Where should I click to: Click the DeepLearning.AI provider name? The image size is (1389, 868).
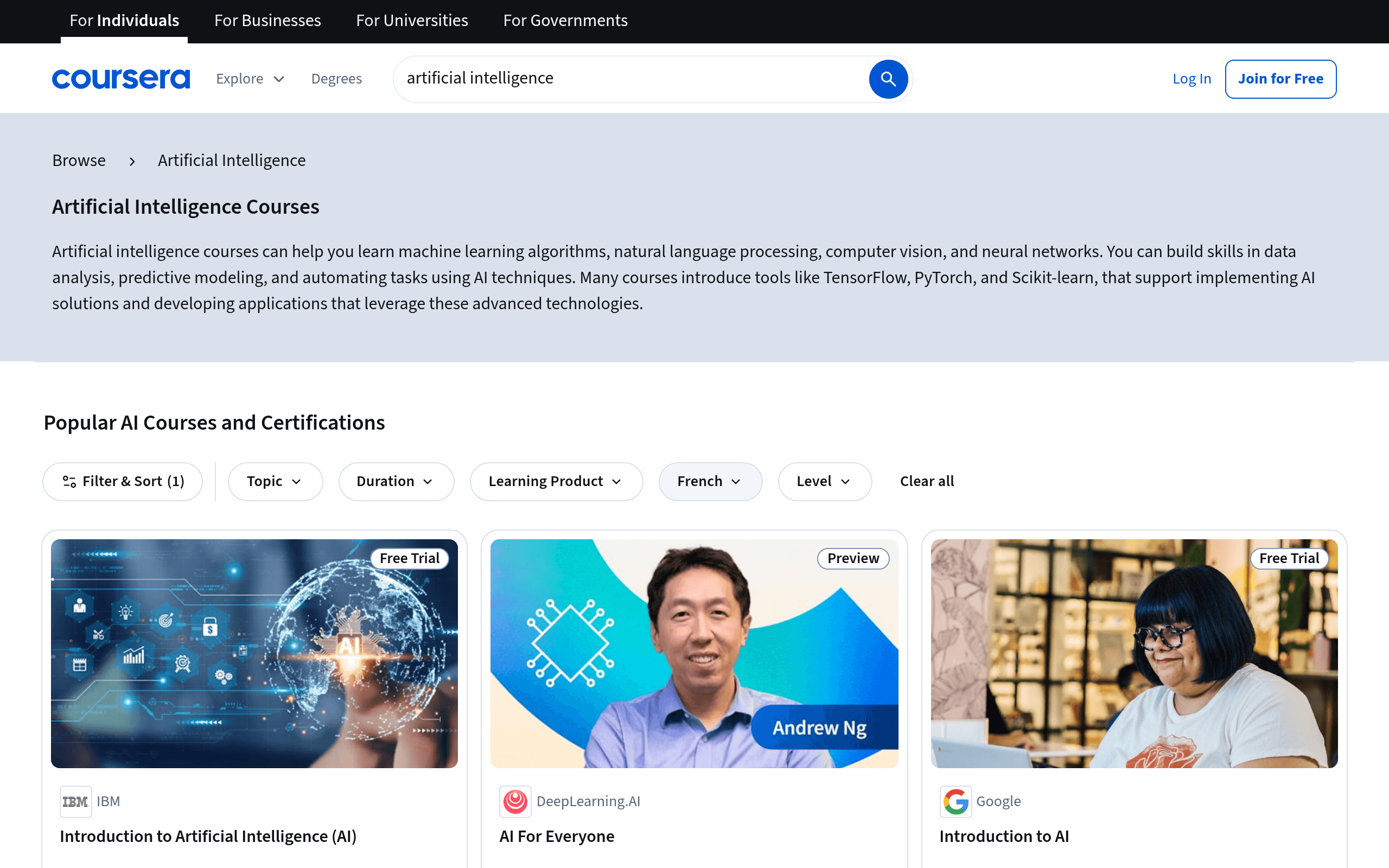(x=588, y=801)
